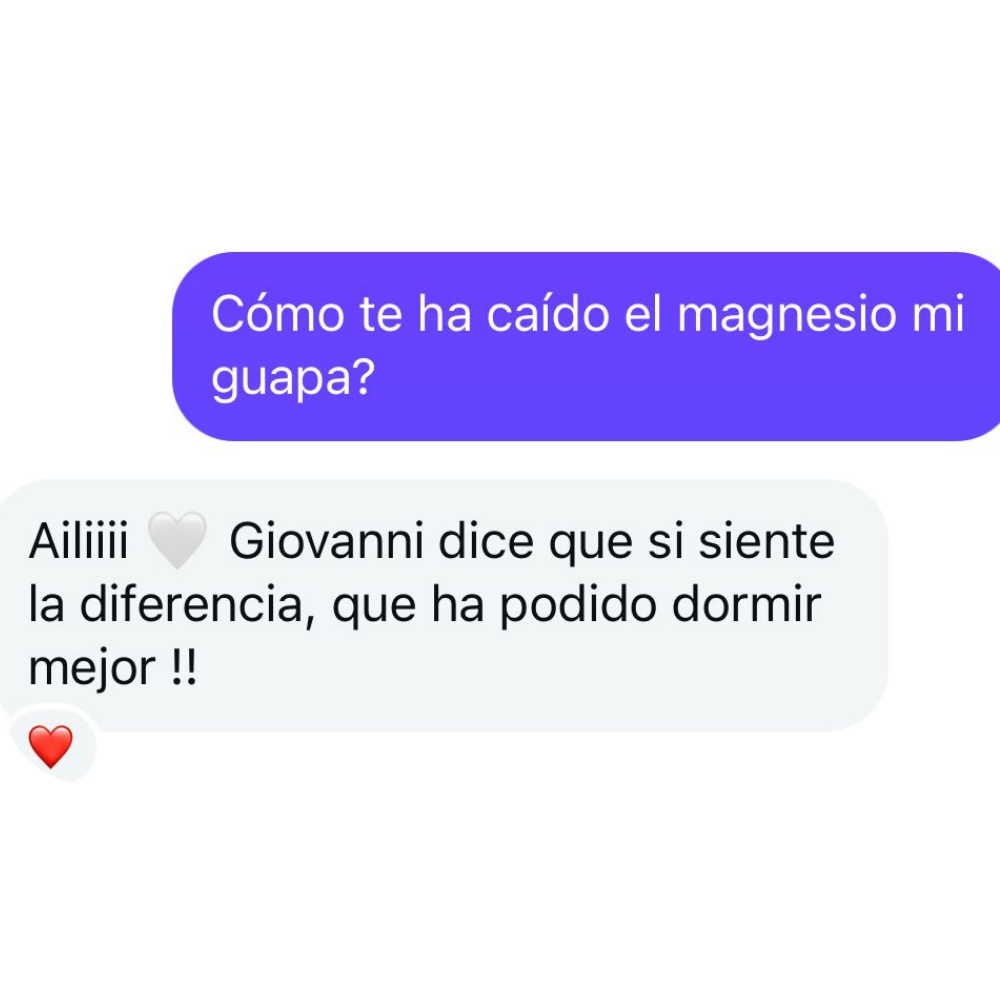Click the word "Cómo" in purple message

(x=278, y=313)
